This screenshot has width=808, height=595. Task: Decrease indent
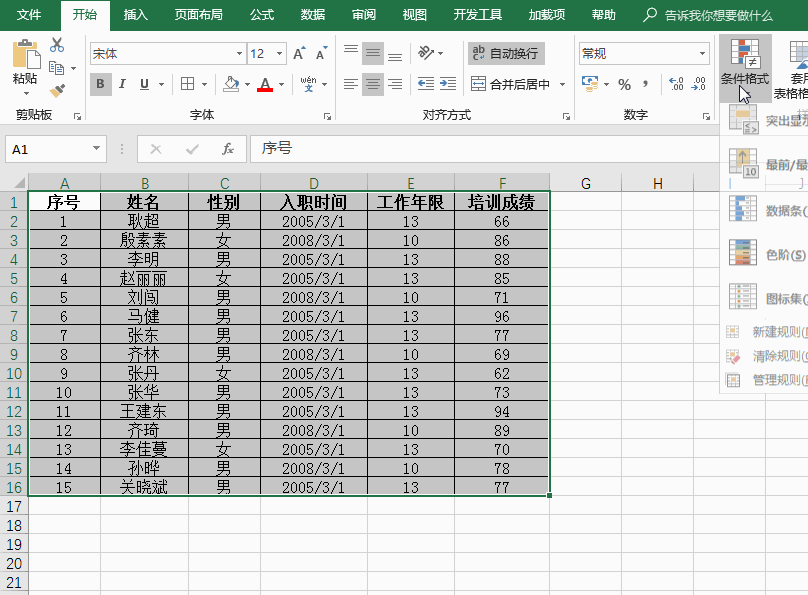click(x=426, y=84)
